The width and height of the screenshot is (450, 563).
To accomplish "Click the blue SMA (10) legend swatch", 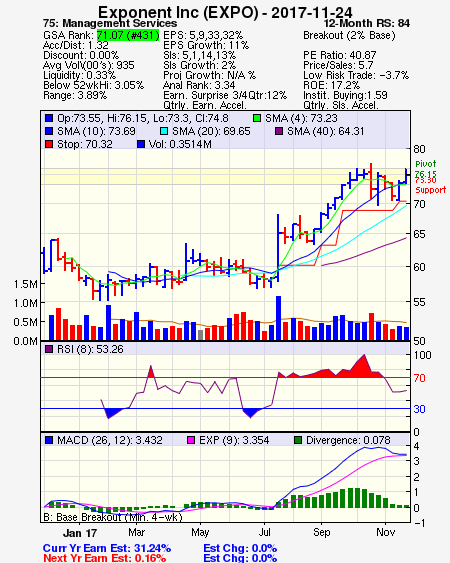I will (x=49, y=131).
